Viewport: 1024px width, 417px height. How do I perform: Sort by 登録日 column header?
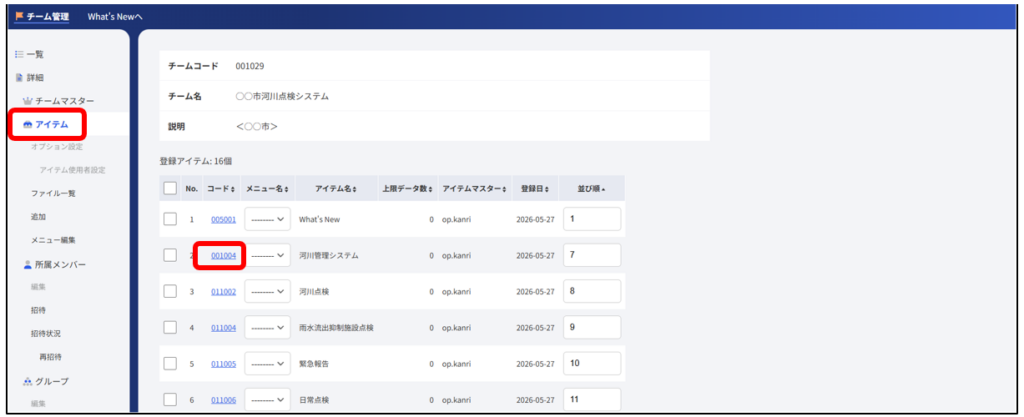pos(534,189)
